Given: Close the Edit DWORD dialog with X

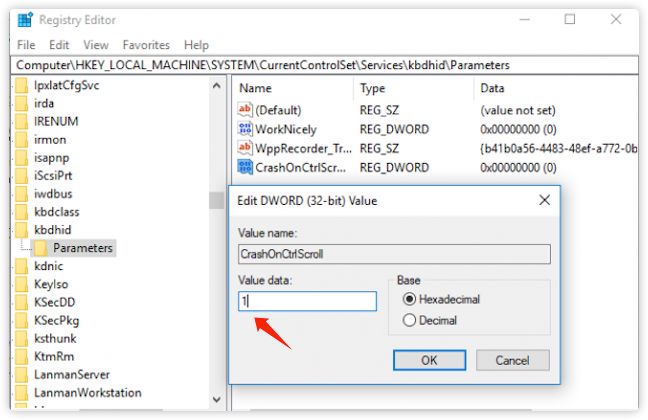Looking at the screenshot, I should (x=545, y=200).
